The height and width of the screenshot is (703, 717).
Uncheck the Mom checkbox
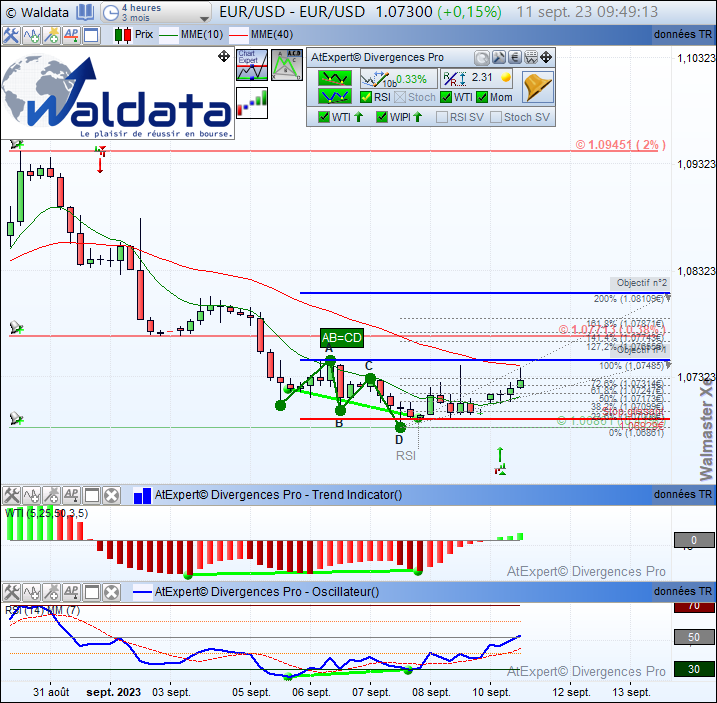[482, 97]
